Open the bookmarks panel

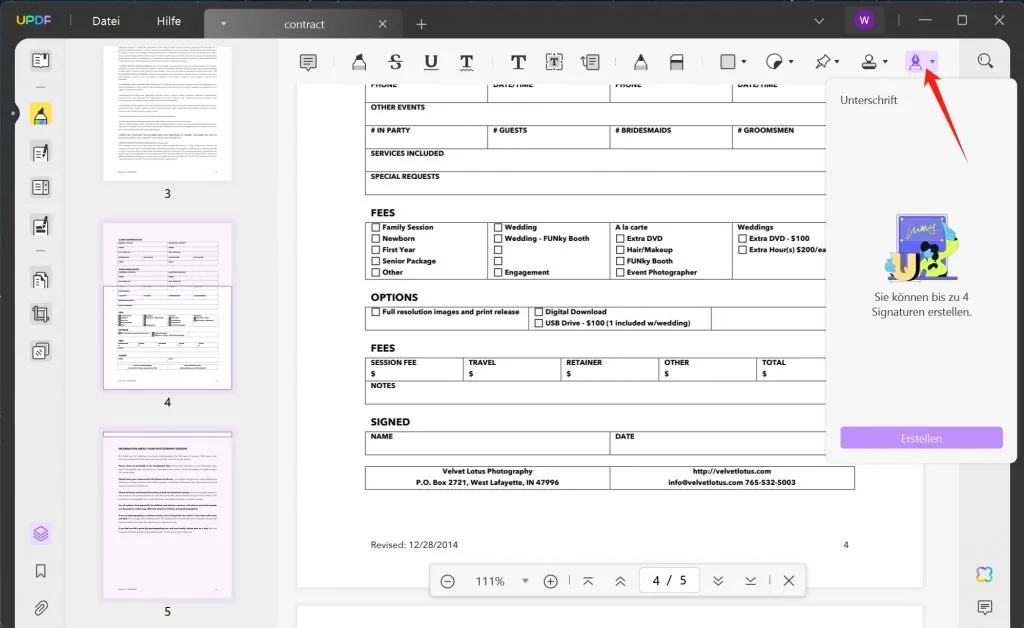(x=41, y=571)
